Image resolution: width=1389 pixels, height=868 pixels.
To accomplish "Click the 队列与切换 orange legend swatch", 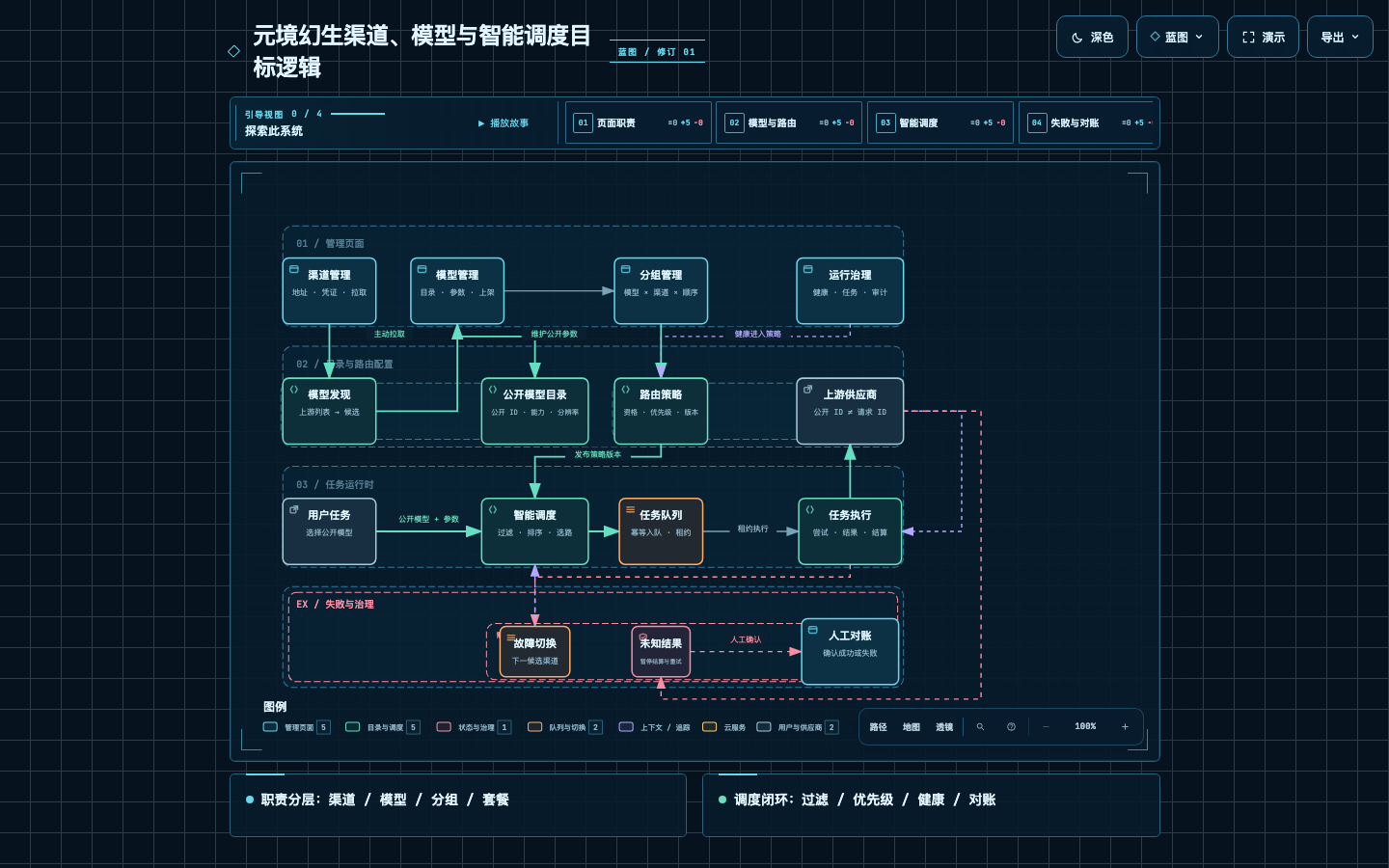I will pos(534,727).
